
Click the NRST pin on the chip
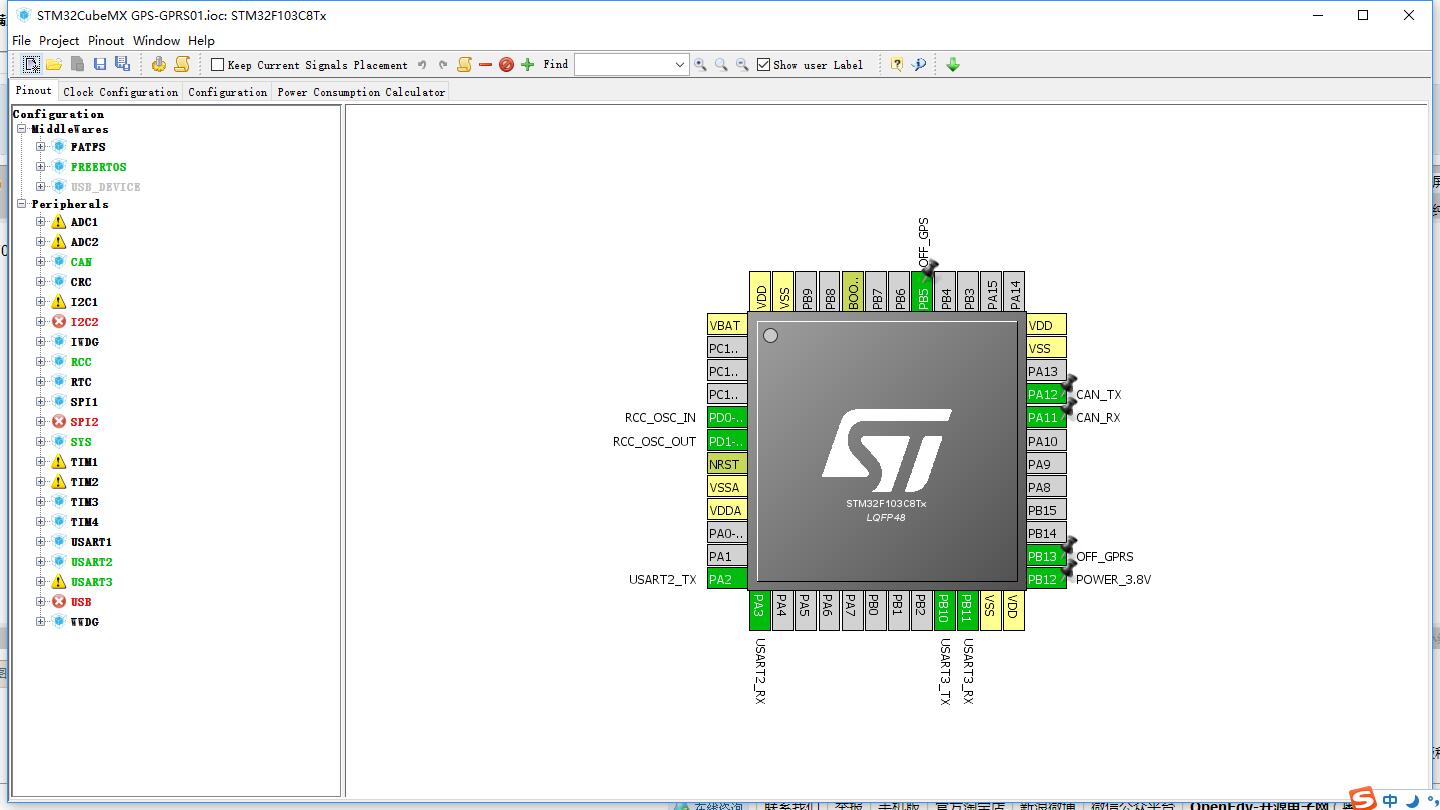[x=727, y=464]
